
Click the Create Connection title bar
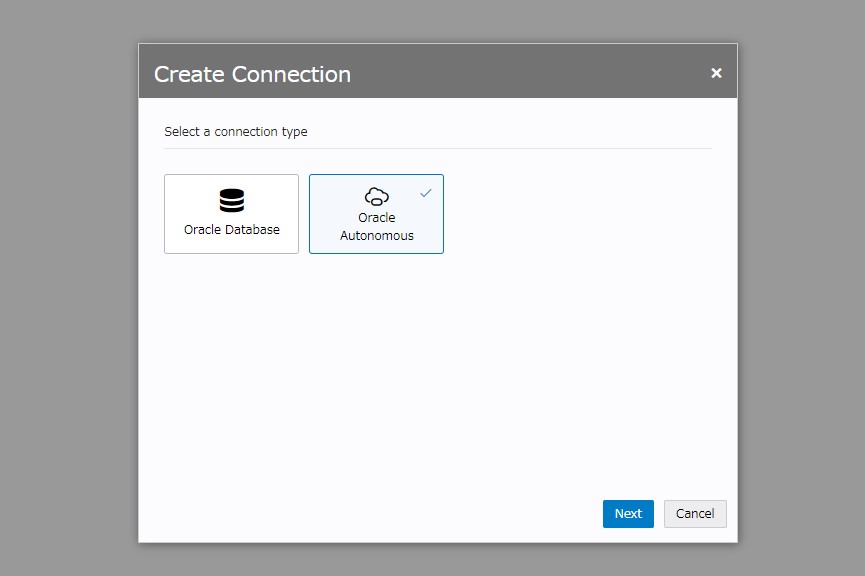tap(252, 74)
